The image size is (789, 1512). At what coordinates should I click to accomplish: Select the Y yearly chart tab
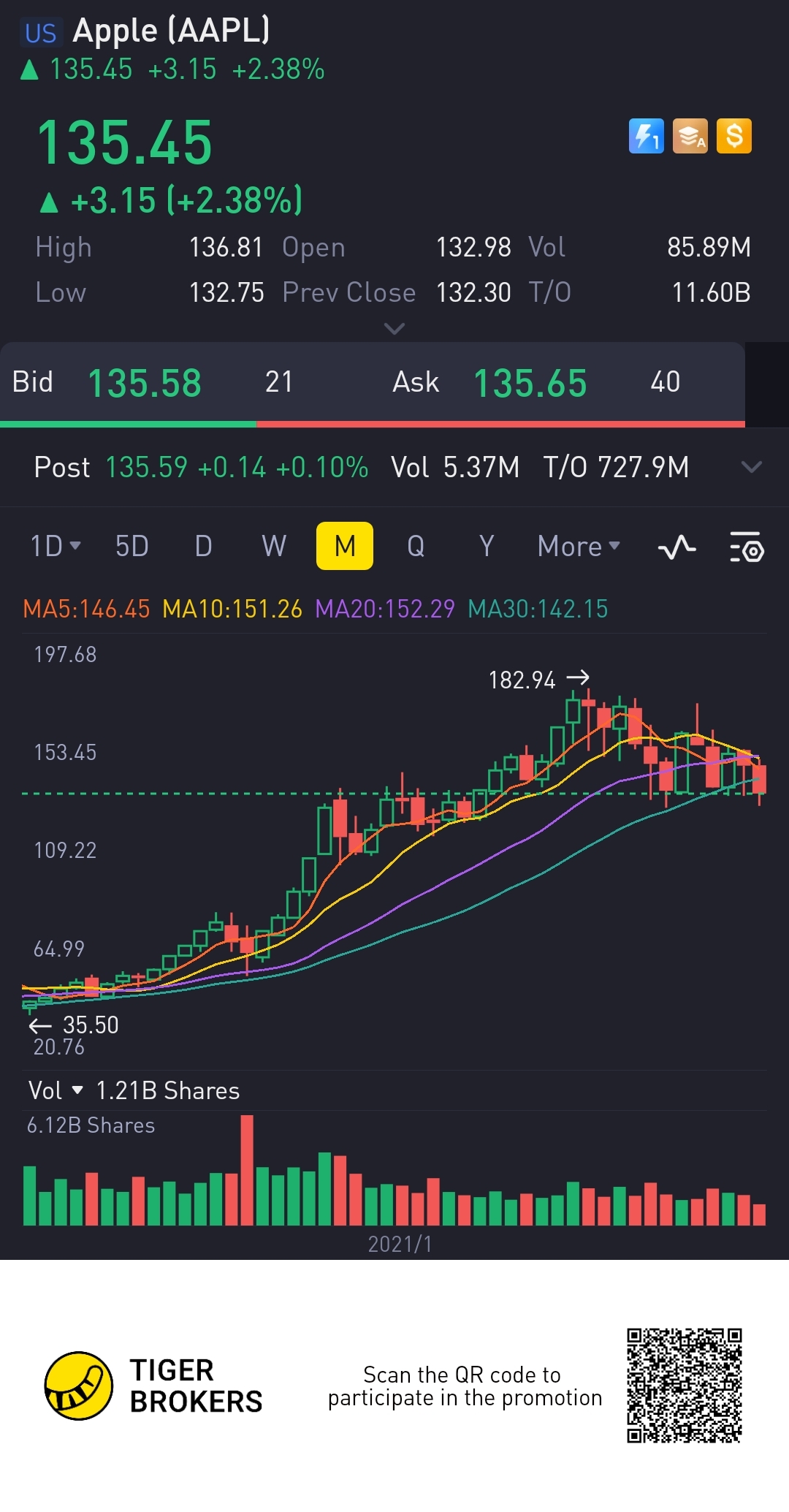point(487,546)
